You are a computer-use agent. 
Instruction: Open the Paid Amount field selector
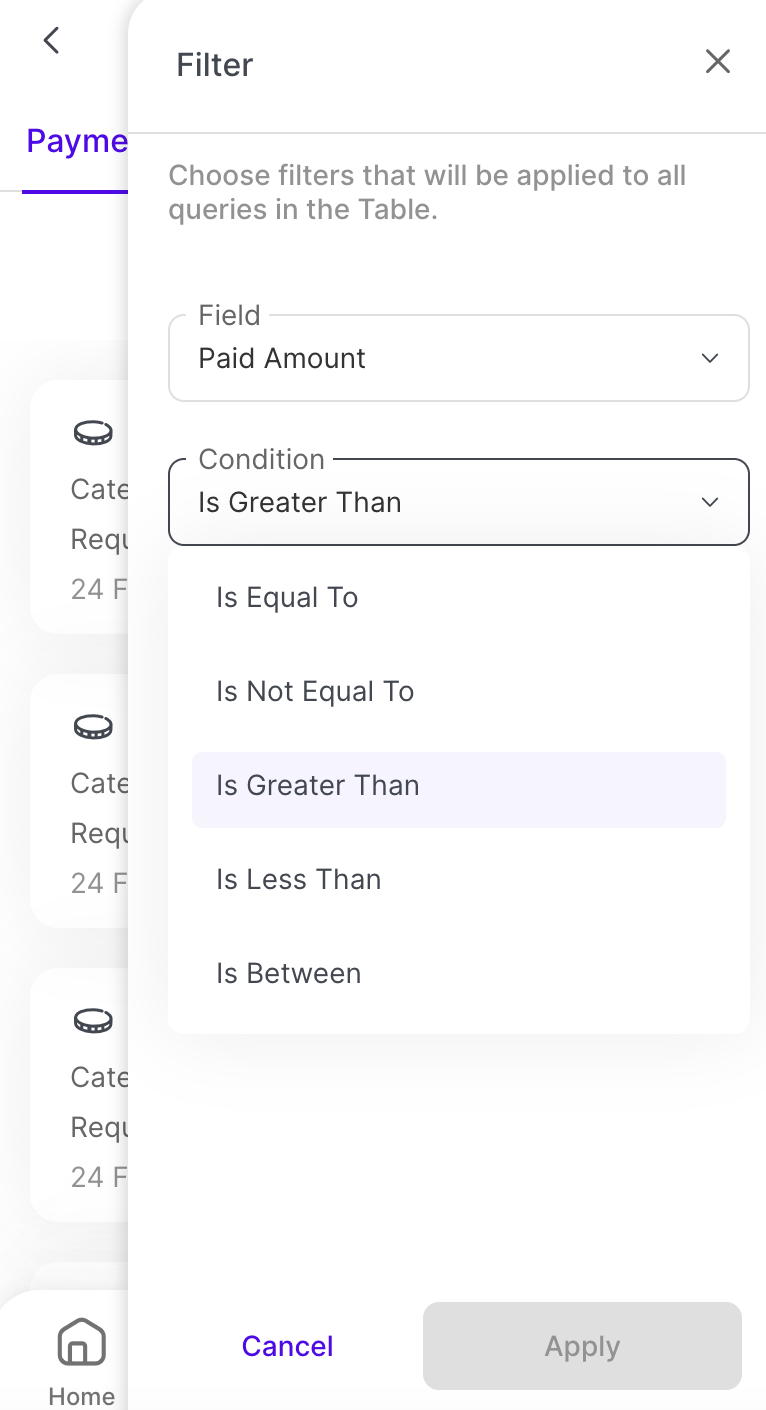pyautogui.click(x=440, y=359)
